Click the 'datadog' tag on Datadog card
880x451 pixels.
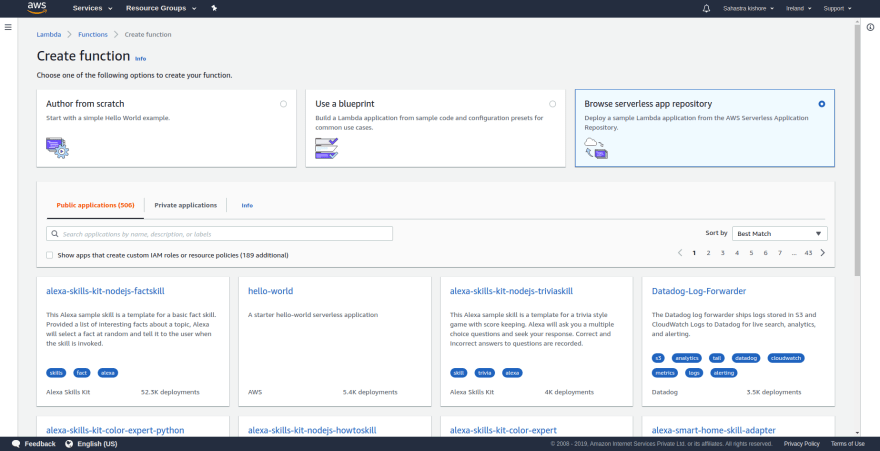746,358
